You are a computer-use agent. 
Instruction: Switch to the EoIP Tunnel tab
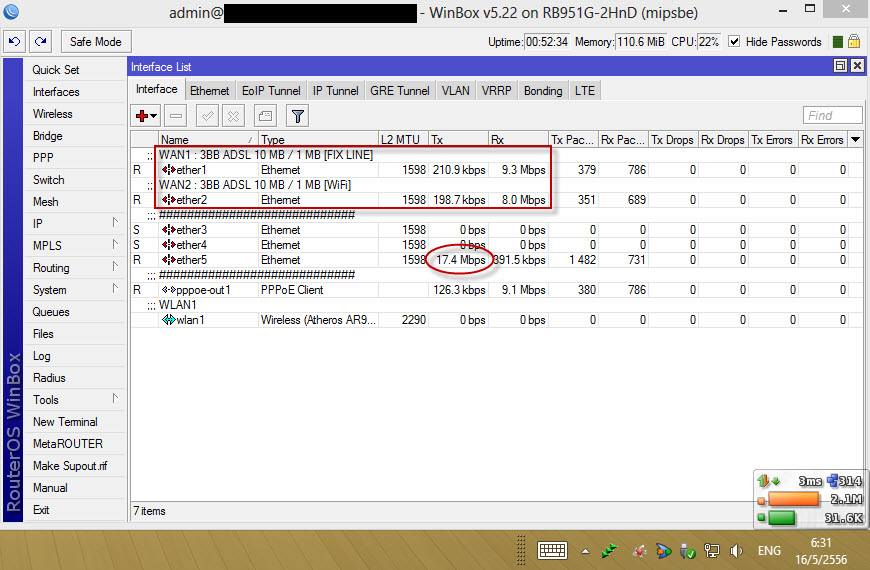click(271, 90)
